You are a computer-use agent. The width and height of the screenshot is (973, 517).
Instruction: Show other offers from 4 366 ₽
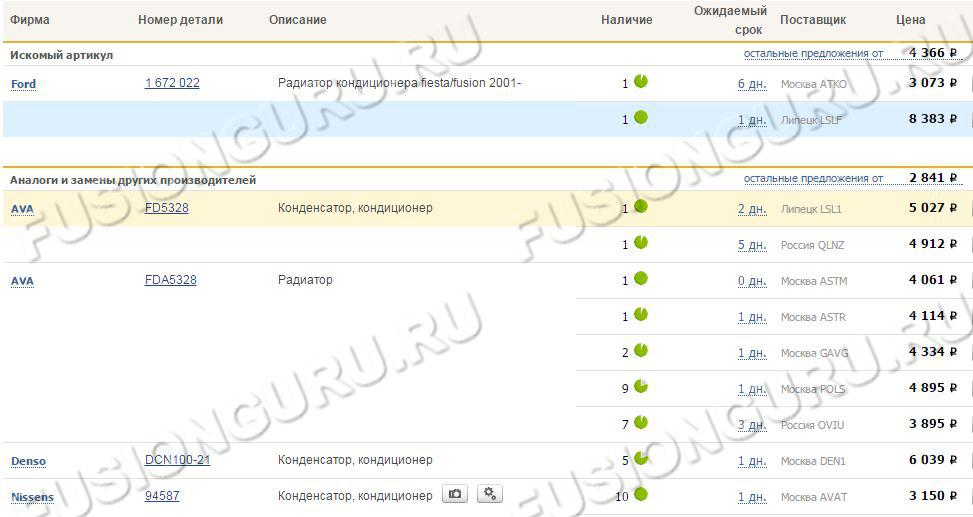(x=813, y=53)
